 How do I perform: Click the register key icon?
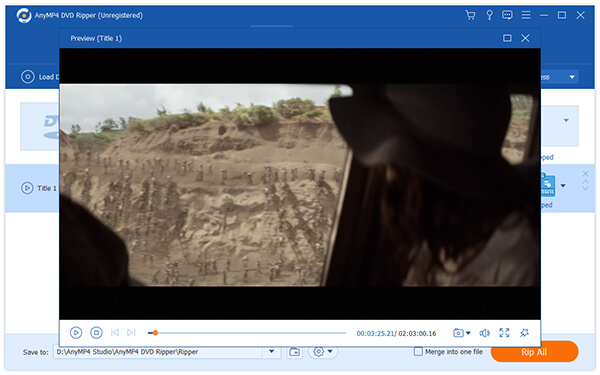[489, 15]
